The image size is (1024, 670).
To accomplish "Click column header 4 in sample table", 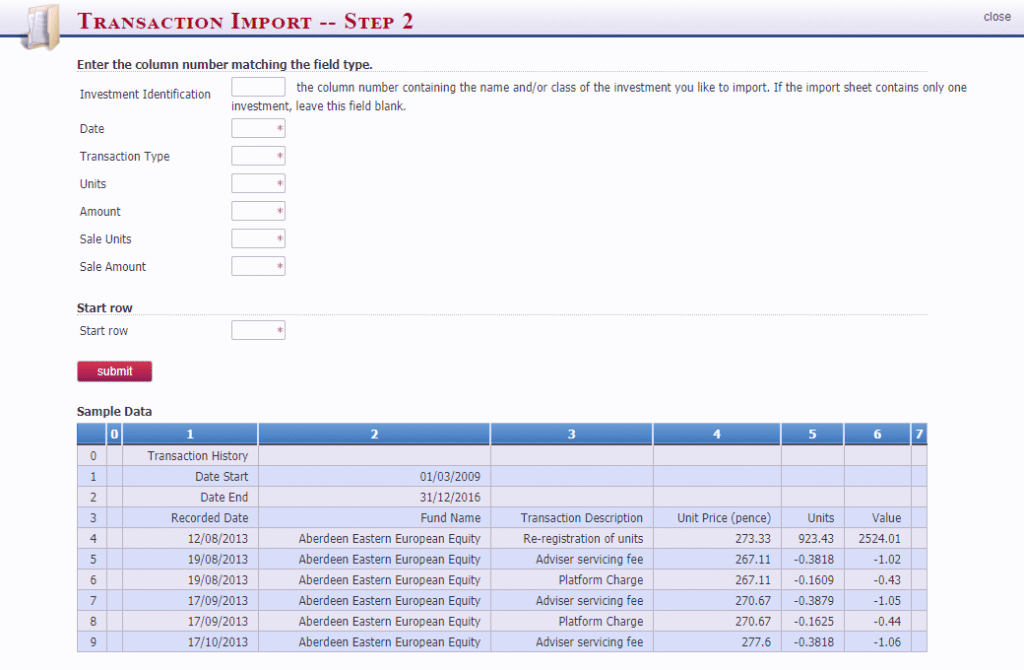I will 717,434.
